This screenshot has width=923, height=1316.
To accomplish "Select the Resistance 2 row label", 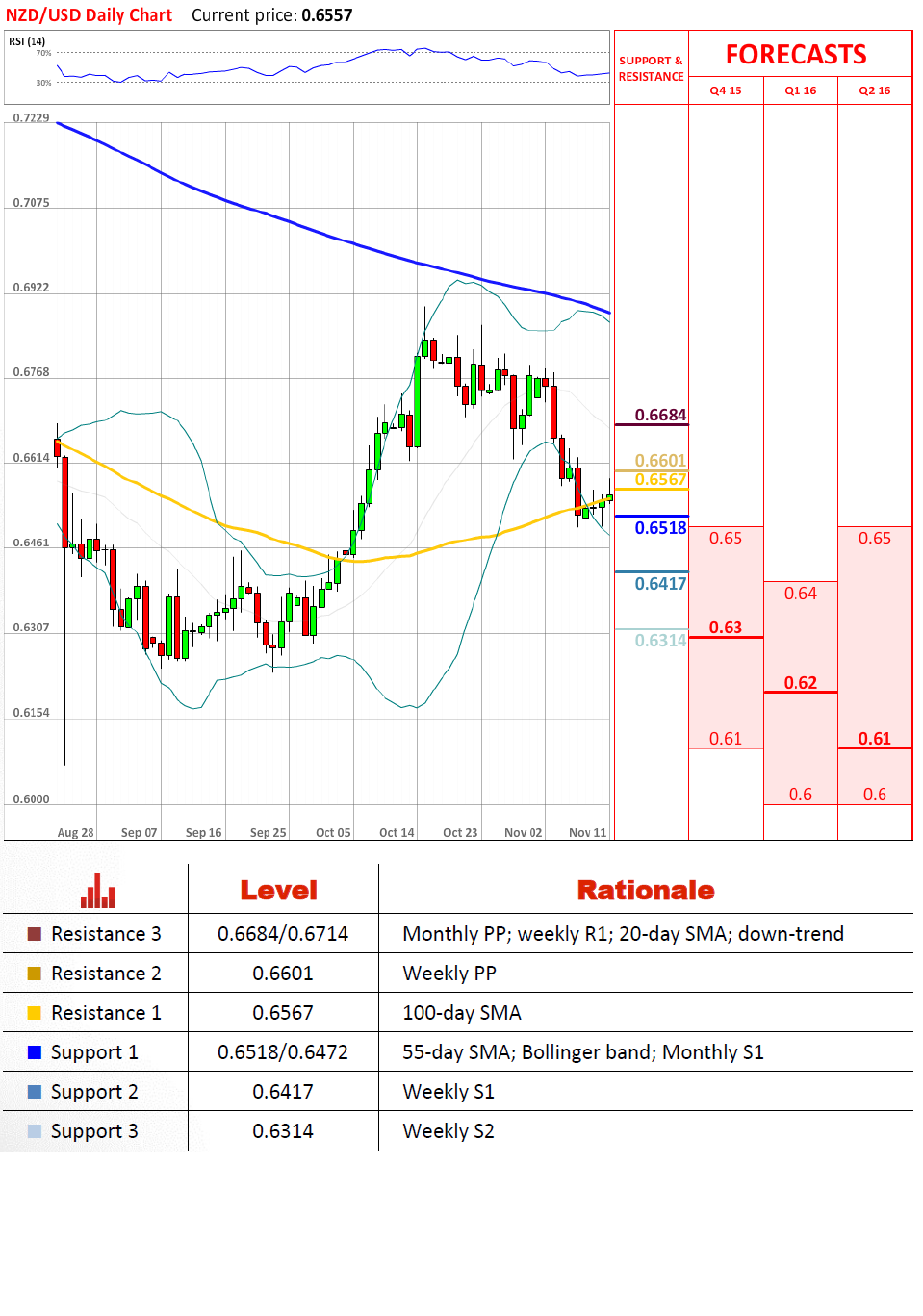I will coord(106,974).
